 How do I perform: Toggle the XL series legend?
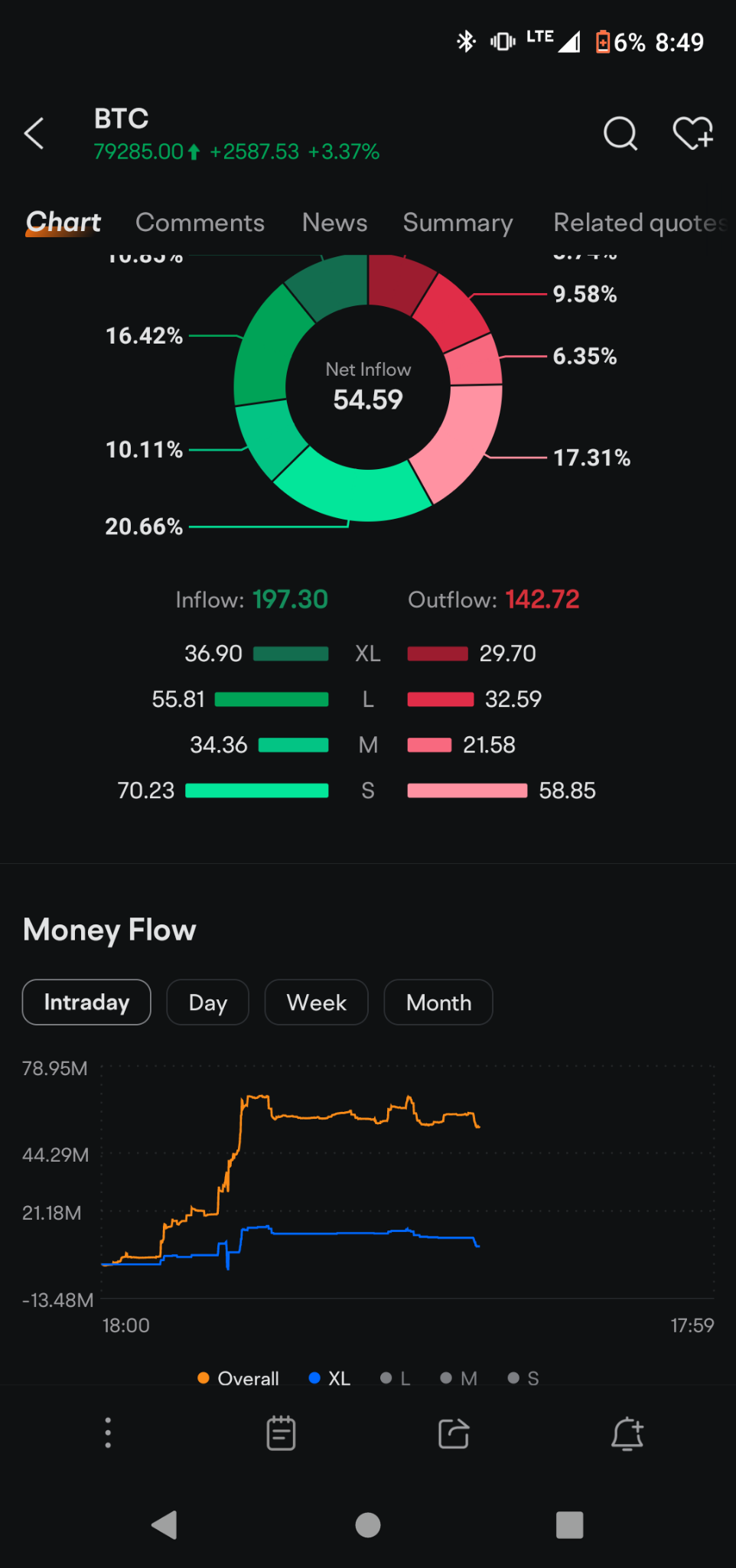tap(329, 1378)
